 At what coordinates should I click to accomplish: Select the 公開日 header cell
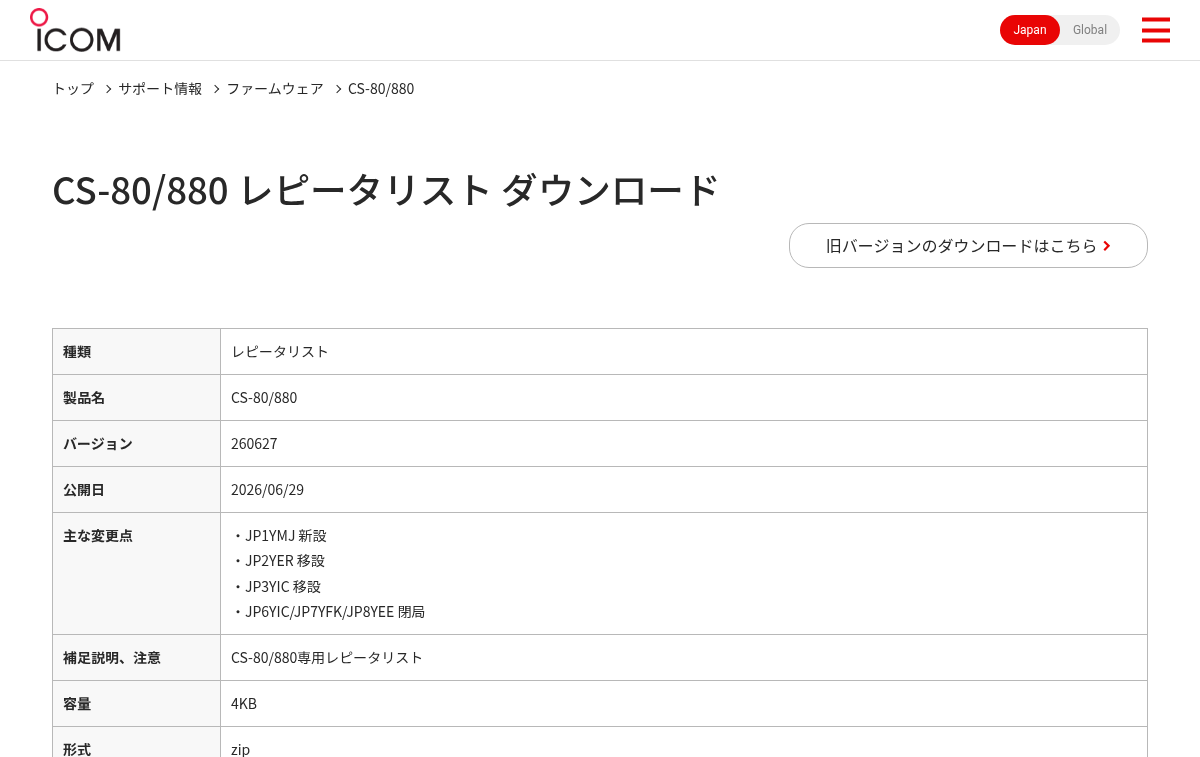(x=137, y=490)
